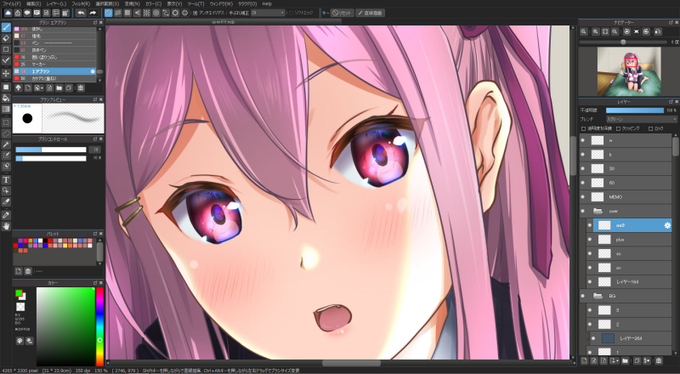The height and width of the screenshot is (374, 680).
Task: Click the navigator rotation slider handle
Action: click(623, 42)
